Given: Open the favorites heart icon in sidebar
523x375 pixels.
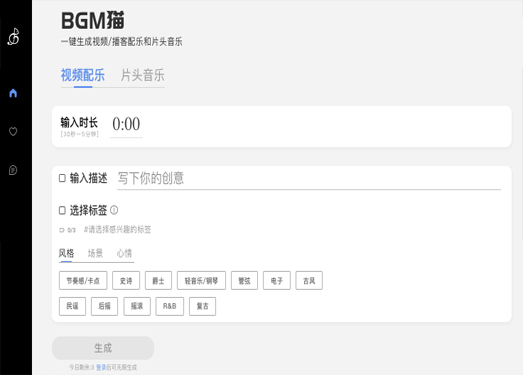Looking at the screenshot, I should click(13, 131).
